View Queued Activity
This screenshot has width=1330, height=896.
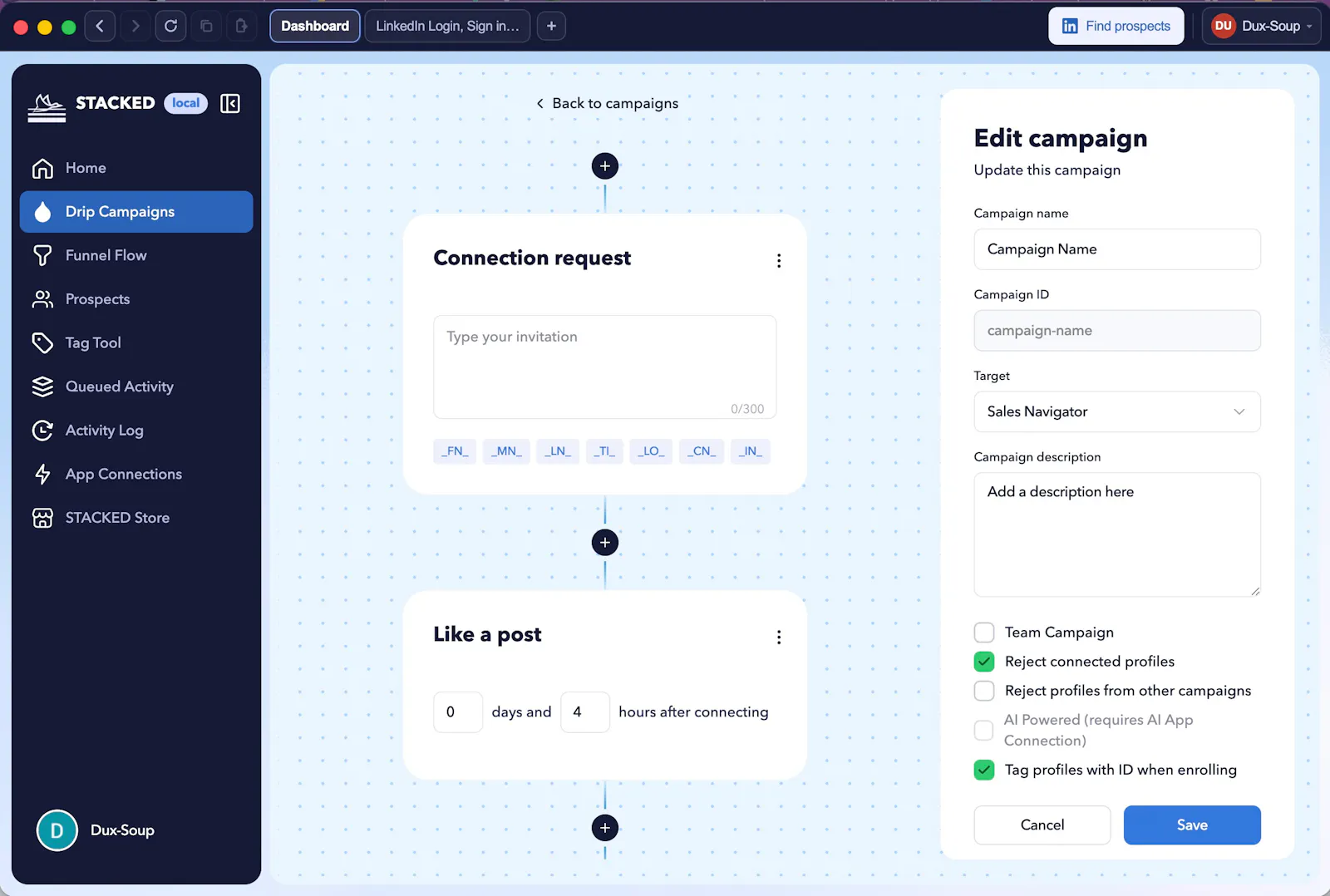[x=136, y=386]
